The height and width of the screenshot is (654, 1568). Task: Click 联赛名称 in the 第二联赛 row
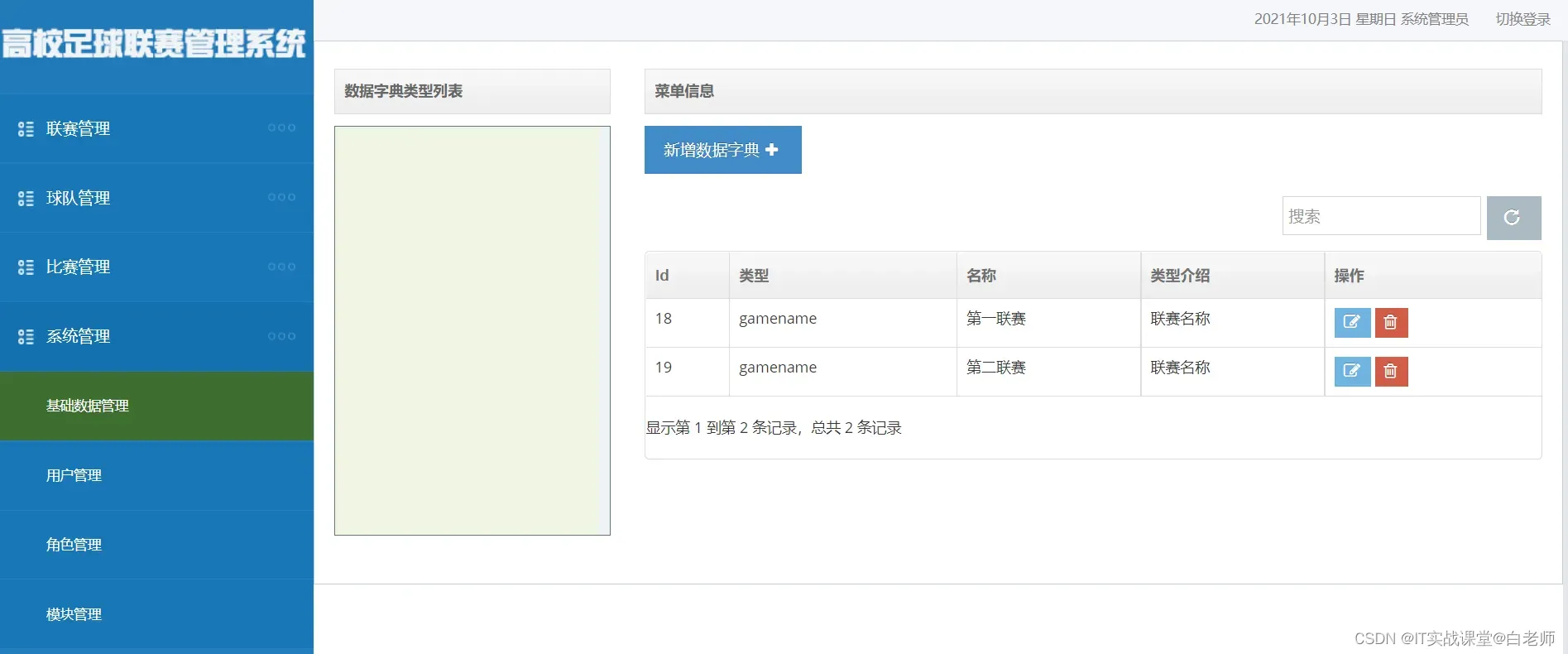pyautogui.click(x=1180, y=368)
